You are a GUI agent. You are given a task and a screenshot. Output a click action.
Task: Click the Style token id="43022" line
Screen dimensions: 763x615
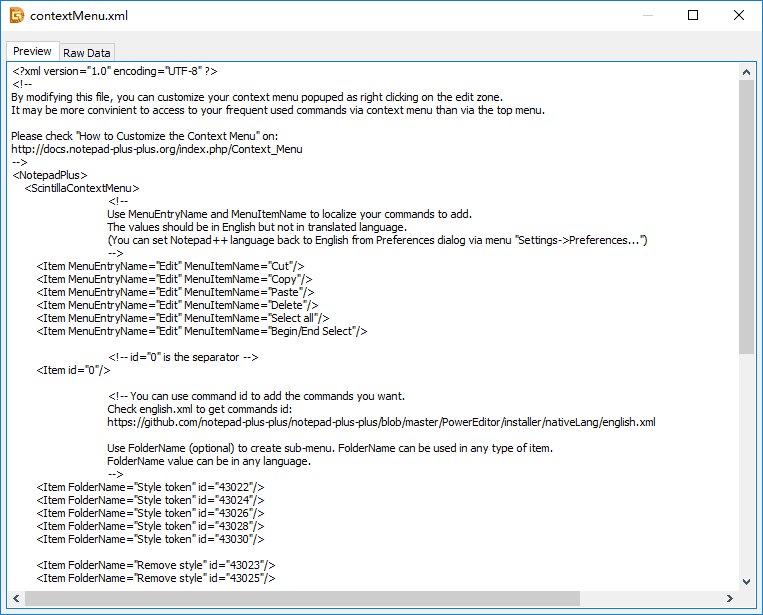(151, 487)
